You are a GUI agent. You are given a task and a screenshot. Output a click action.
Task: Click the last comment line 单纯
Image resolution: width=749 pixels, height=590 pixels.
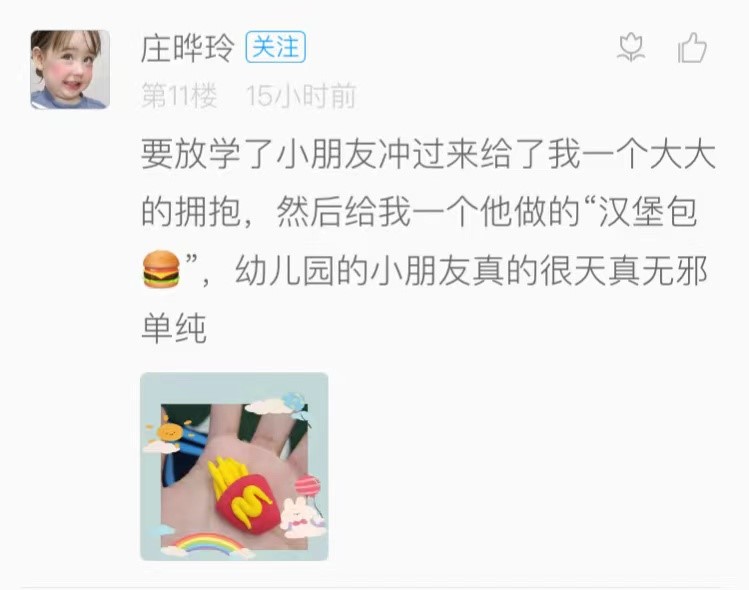pyautogui.click(x=174, y=328)
